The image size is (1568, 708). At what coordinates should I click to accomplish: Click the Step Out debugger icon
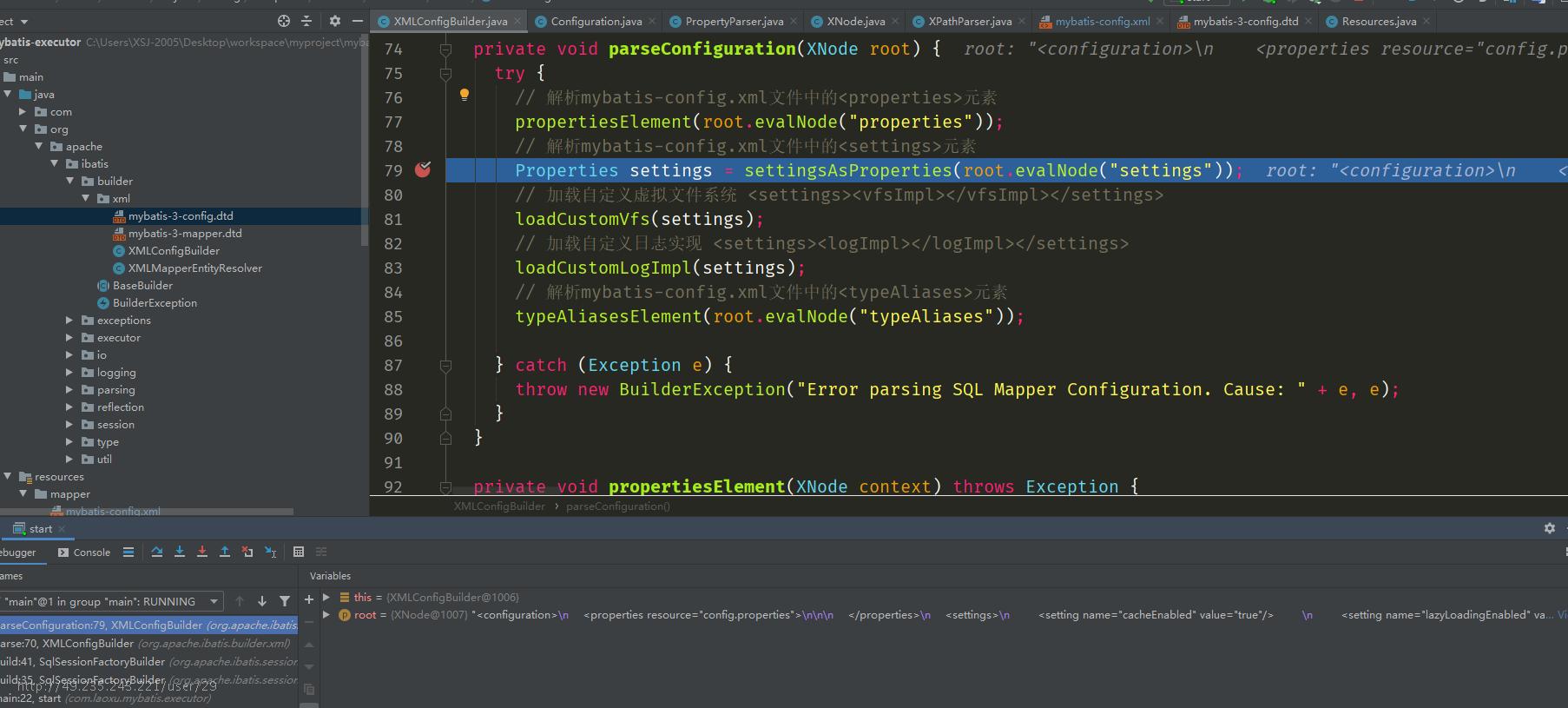pyautogui.click(x=225, y=552)
